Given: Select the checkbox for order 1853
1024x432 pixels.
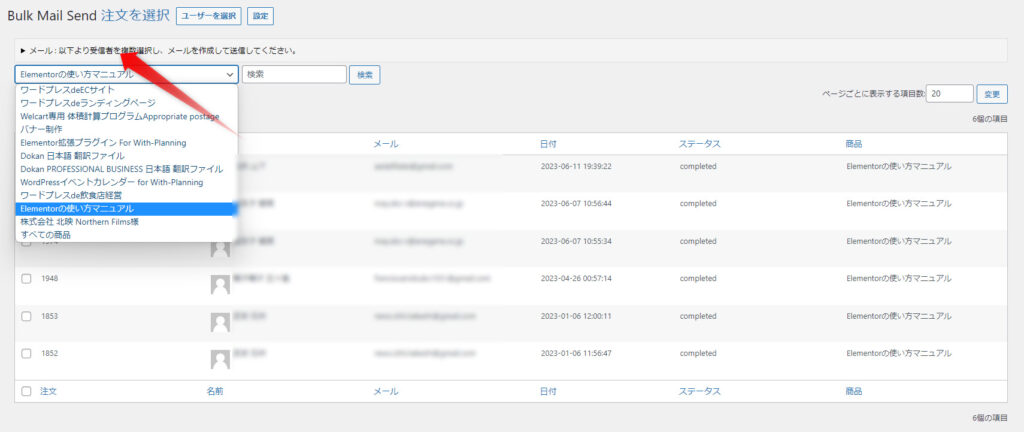Looking at the screenshot, I should tap(26, 316).
